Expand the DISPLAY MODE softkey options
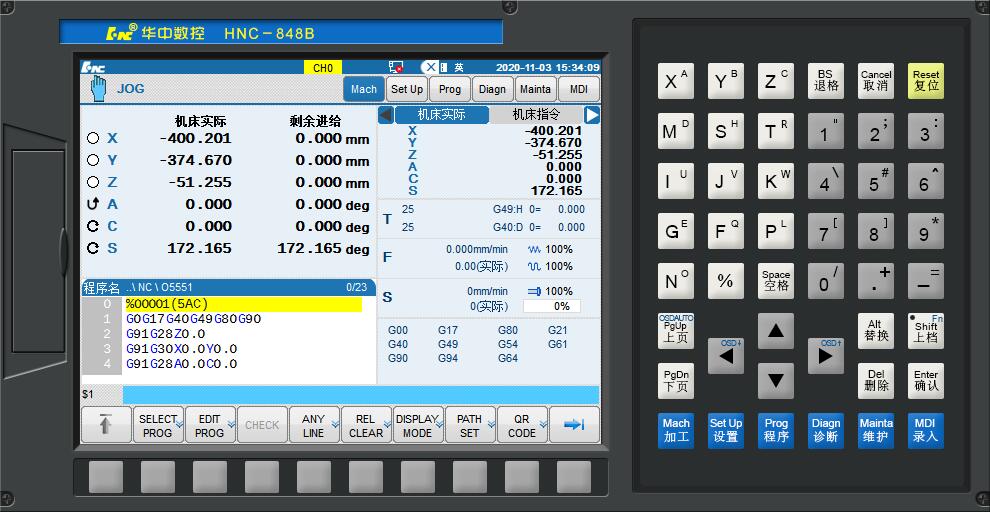This screenshot has height=512, width=990. (417, 425)
